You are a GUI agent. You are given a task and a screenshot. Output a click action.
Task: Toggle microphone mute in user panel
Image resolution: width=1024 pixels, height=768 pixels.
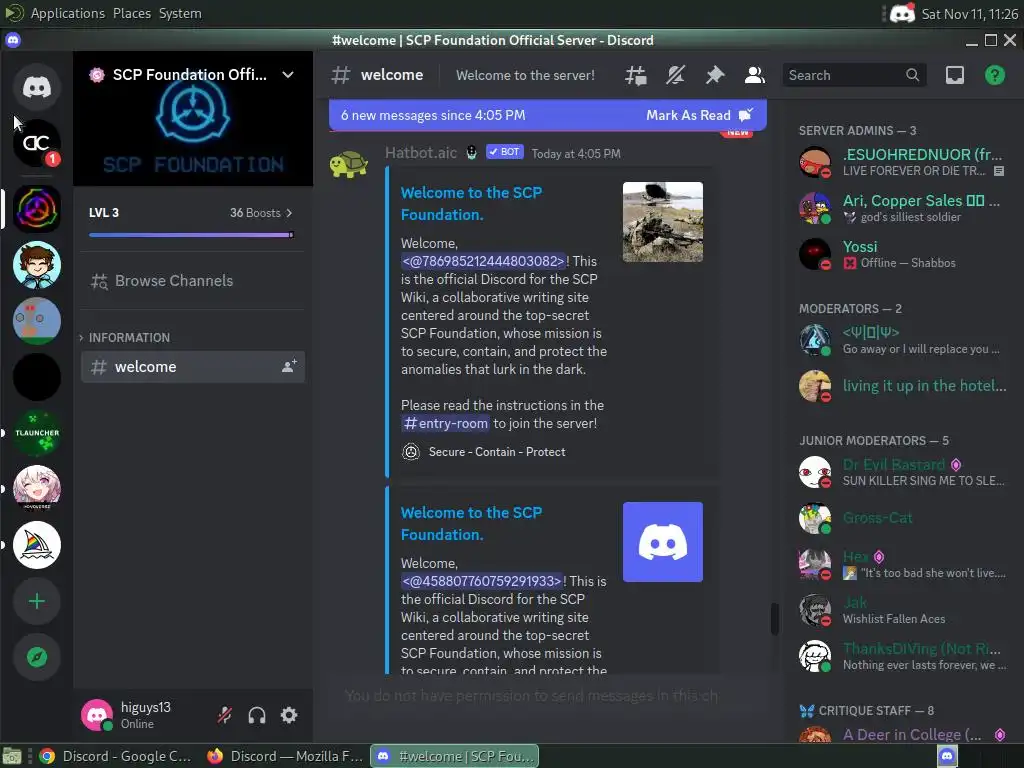tap(225, 715)
